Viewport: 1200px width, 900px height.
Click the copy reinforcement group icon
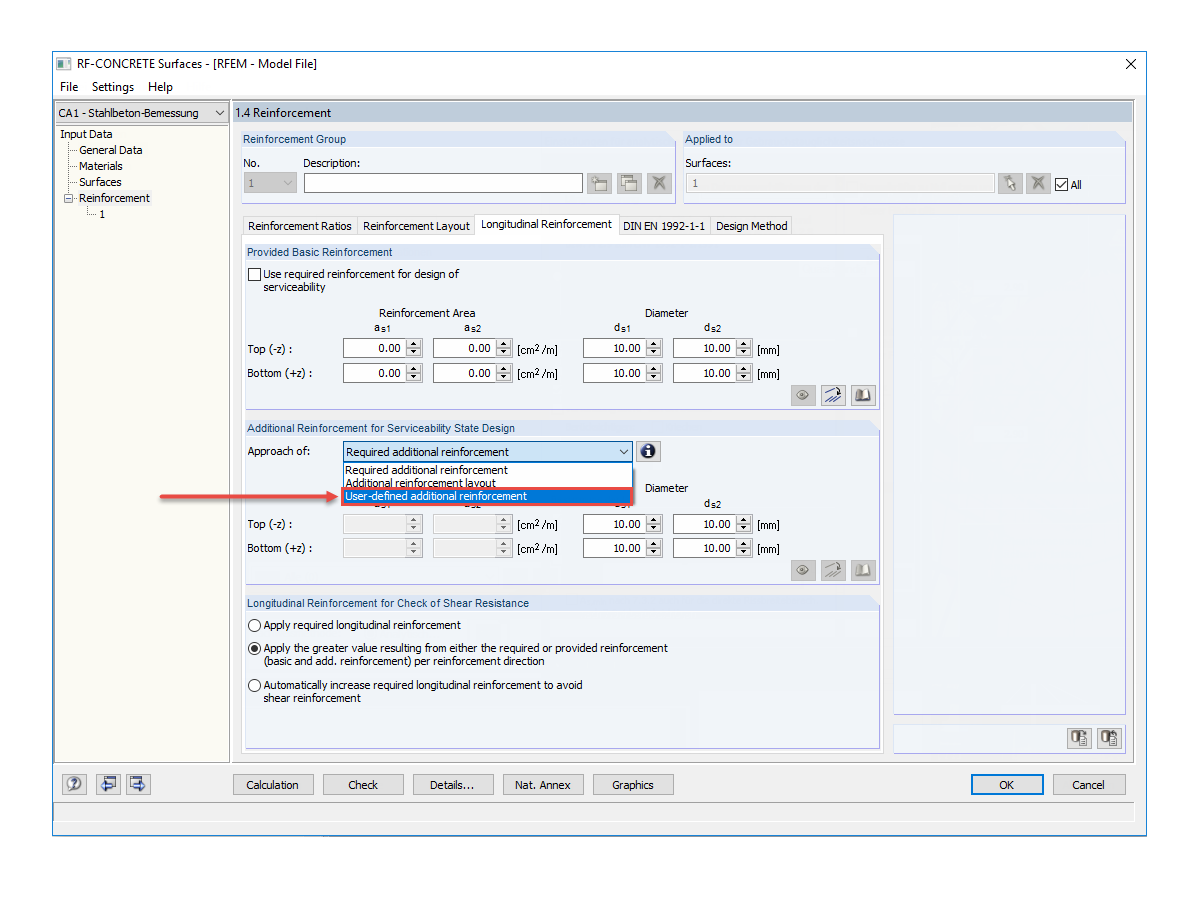(629, 183)
